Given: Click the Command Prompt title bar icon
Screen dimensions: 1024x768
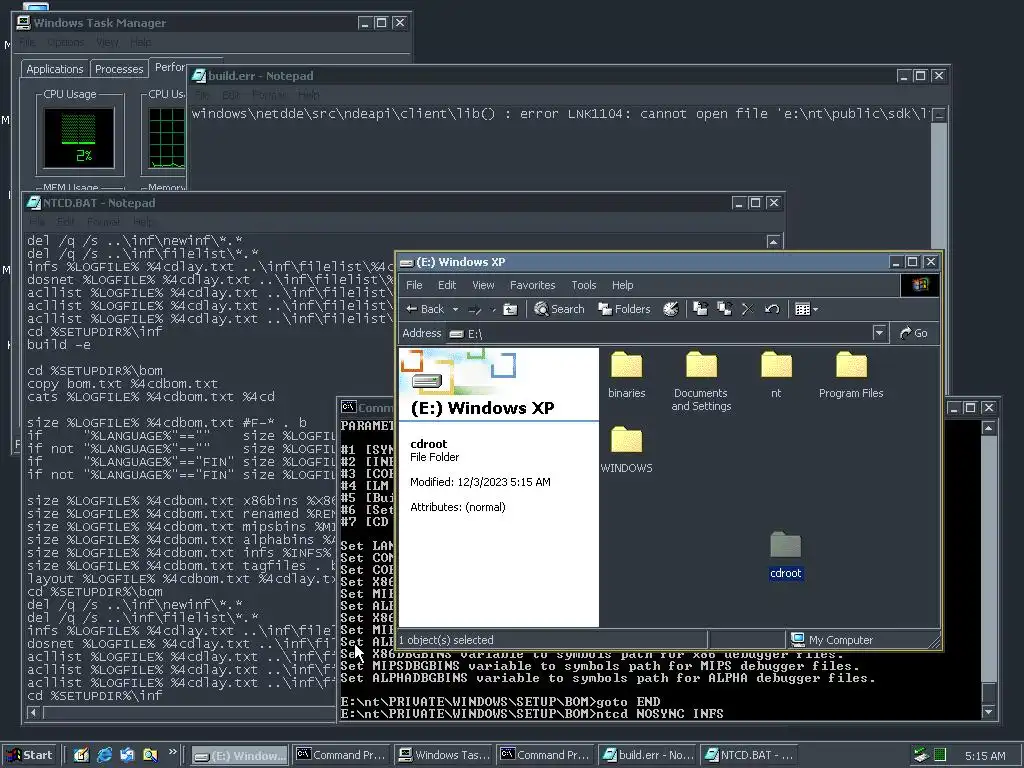Looking at the screenshot, I should click(x=348, y=407).
